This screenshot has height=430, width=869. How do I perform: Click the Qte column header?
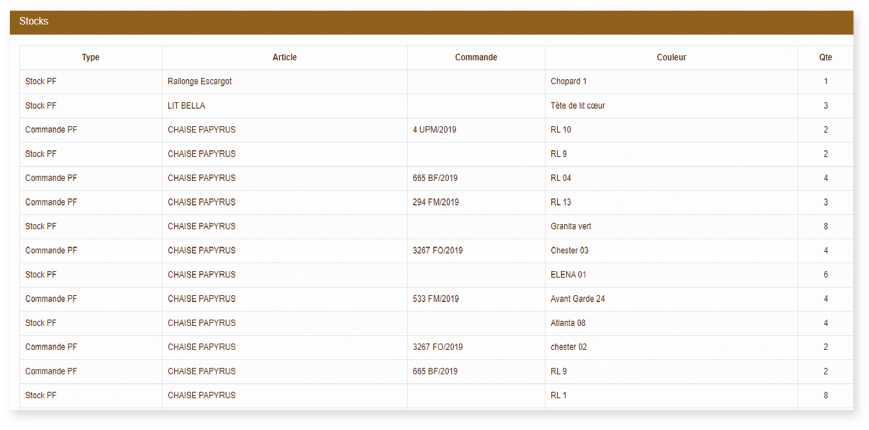(826, 58)
